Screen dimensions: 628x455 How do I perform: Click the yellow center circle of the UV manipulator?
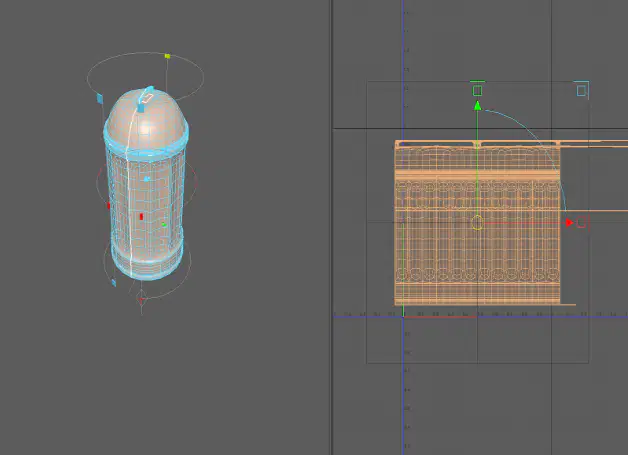(477, 223)
